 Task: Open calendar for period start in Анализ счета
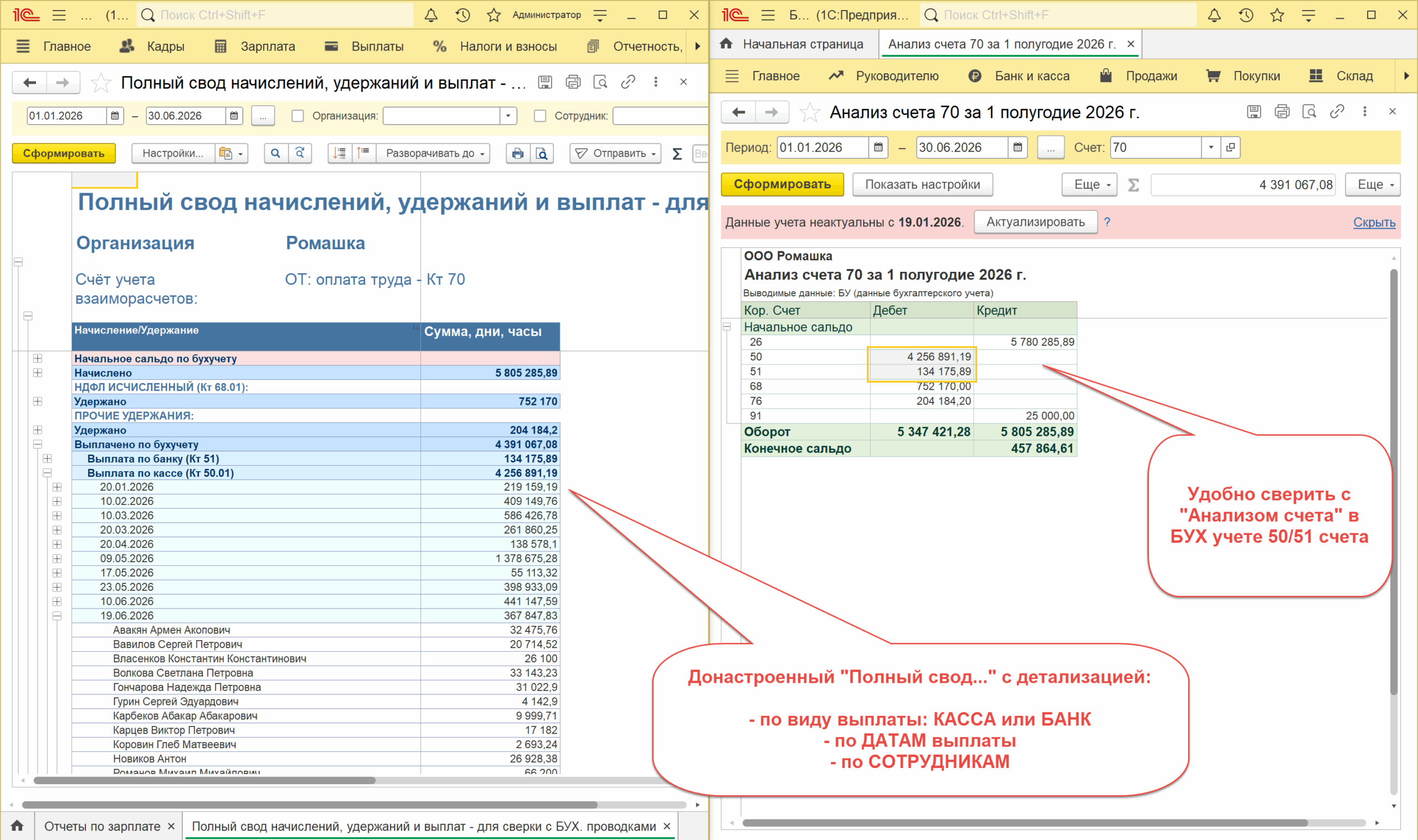[878, 148]
